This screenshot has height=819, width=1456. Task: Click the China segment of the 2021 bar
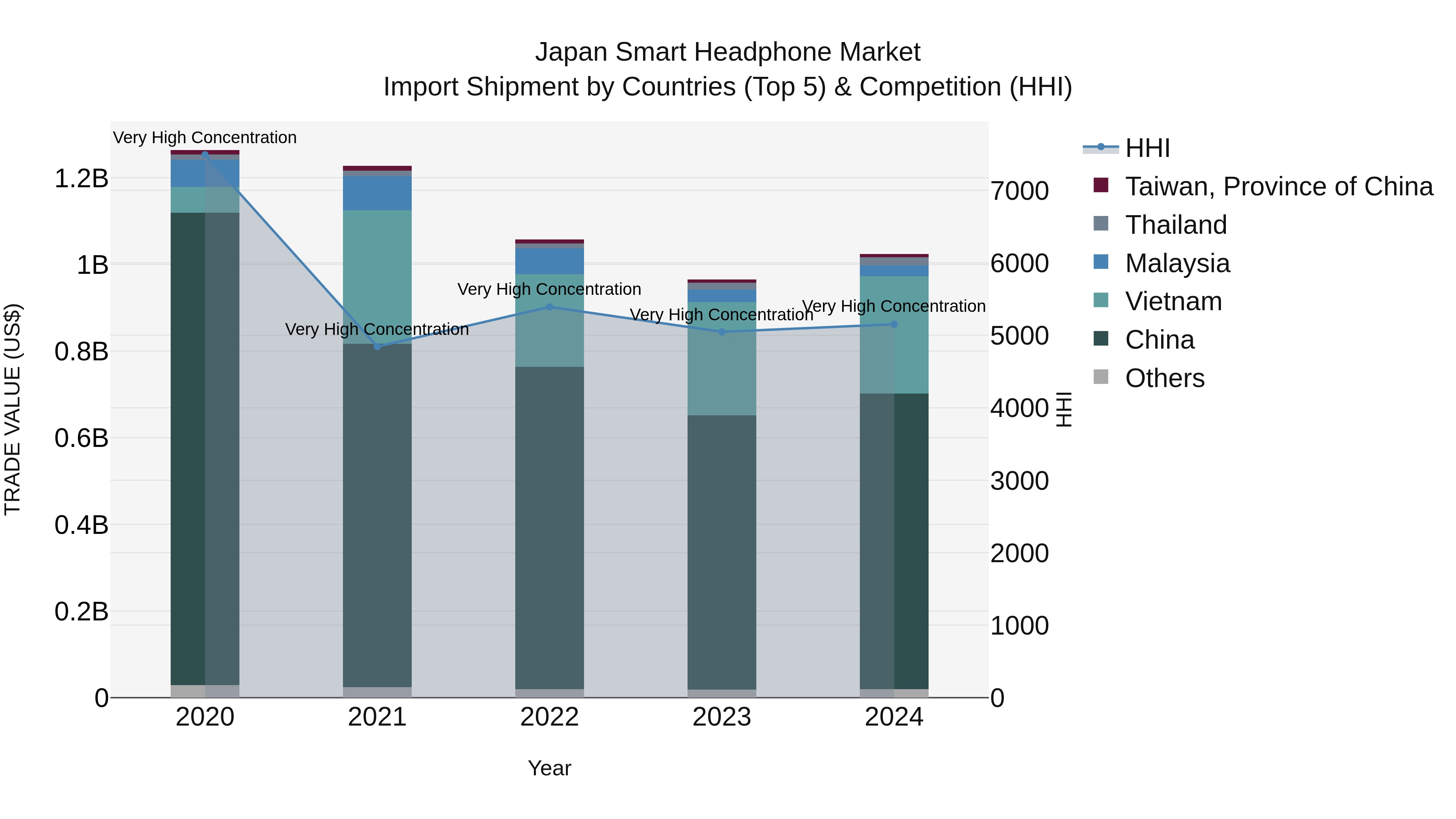tap(378, 516)
